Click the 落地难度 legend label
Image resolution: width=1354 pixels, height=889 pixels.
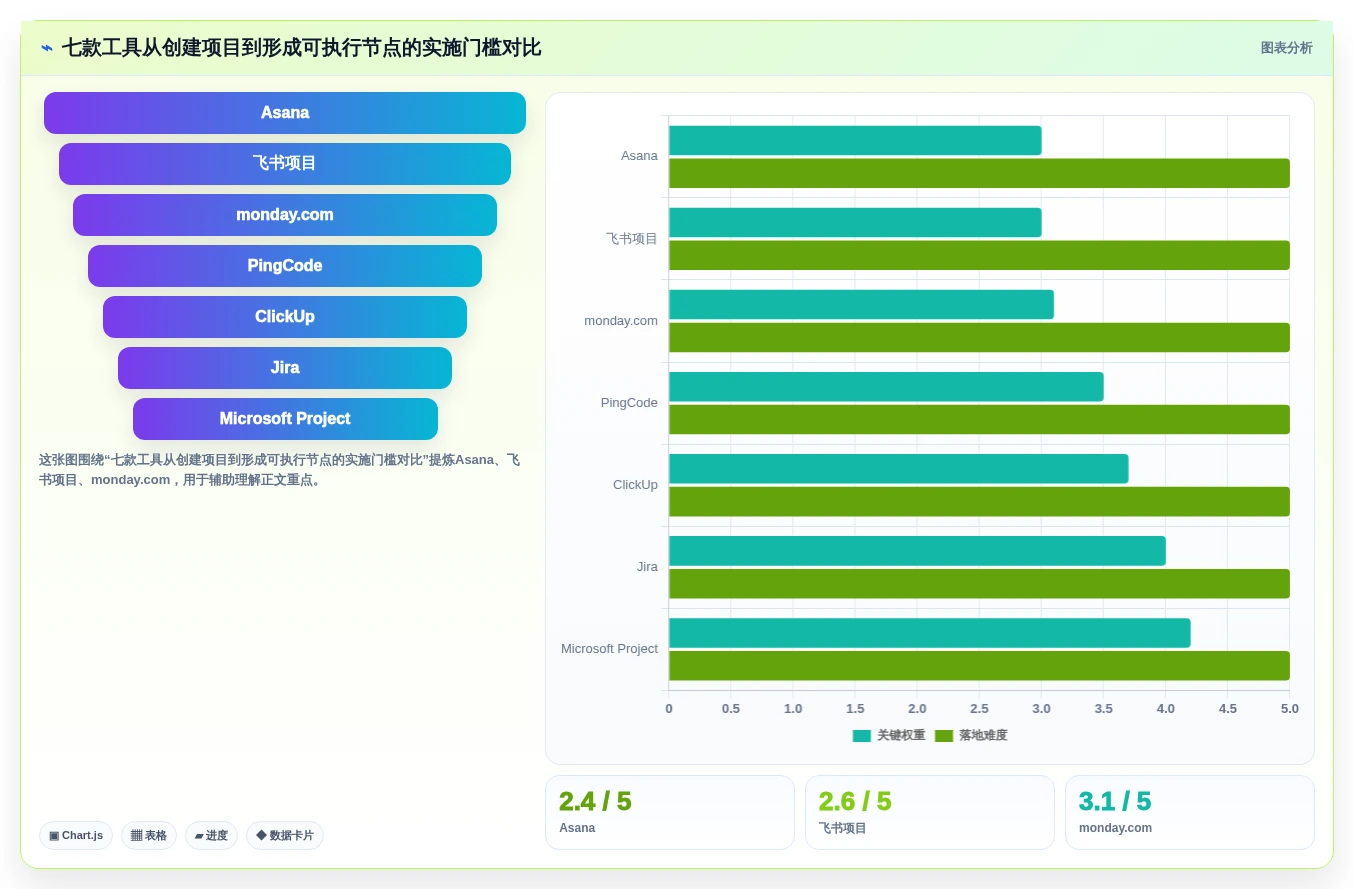(x=983, y=736)
